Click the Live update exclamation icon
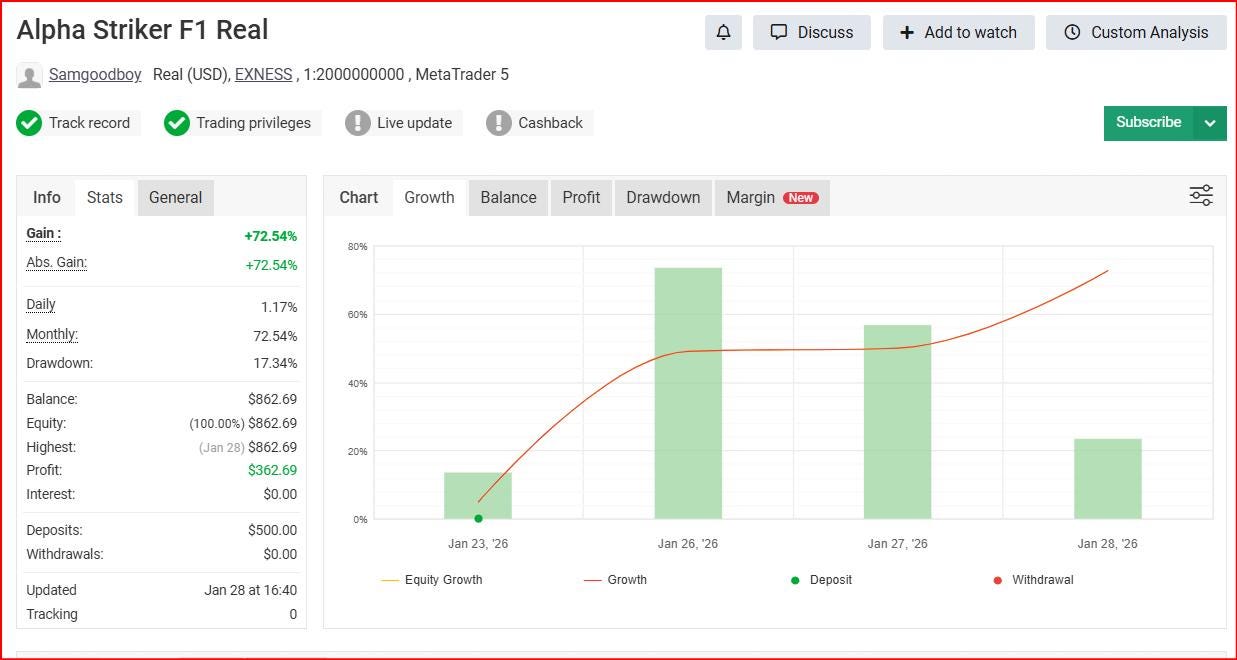Screen dimensions: 1237x660 coord(358,123)
